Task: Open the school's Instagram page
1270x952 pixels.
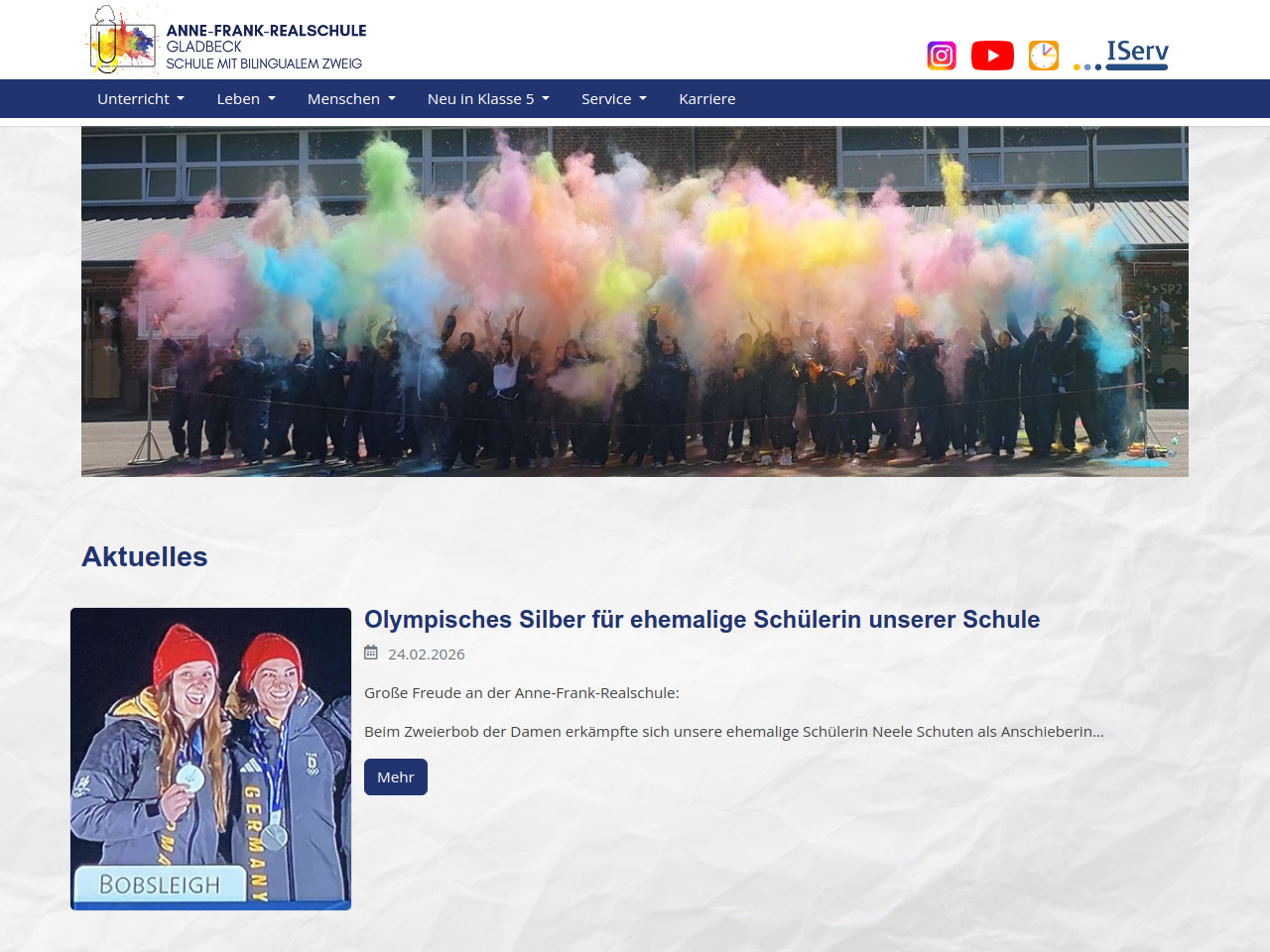Action: [941, 56]
